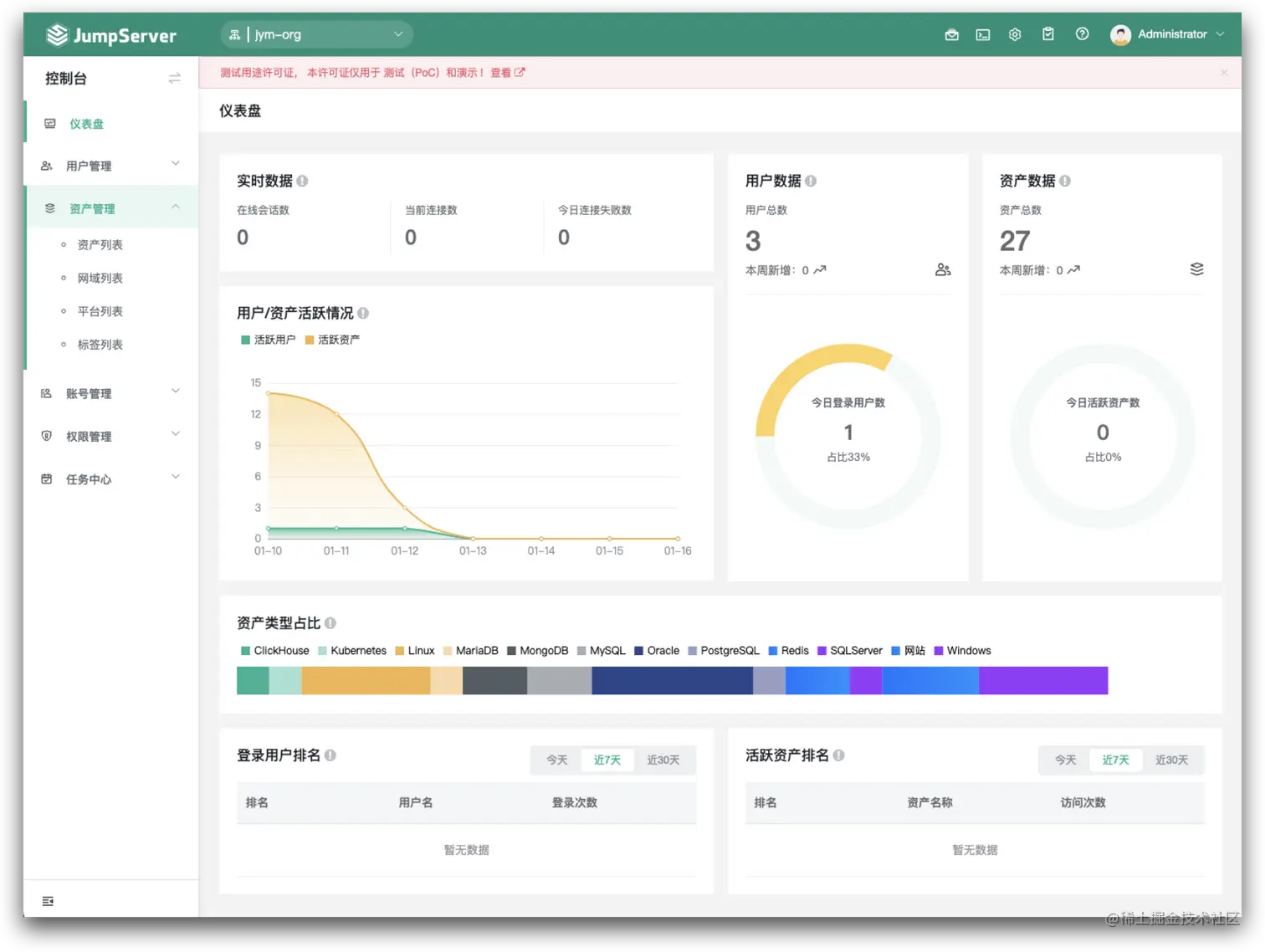Toggle MongoDB legend item
This screenshot has width=1265, height=952.
[x=538, y=651]
